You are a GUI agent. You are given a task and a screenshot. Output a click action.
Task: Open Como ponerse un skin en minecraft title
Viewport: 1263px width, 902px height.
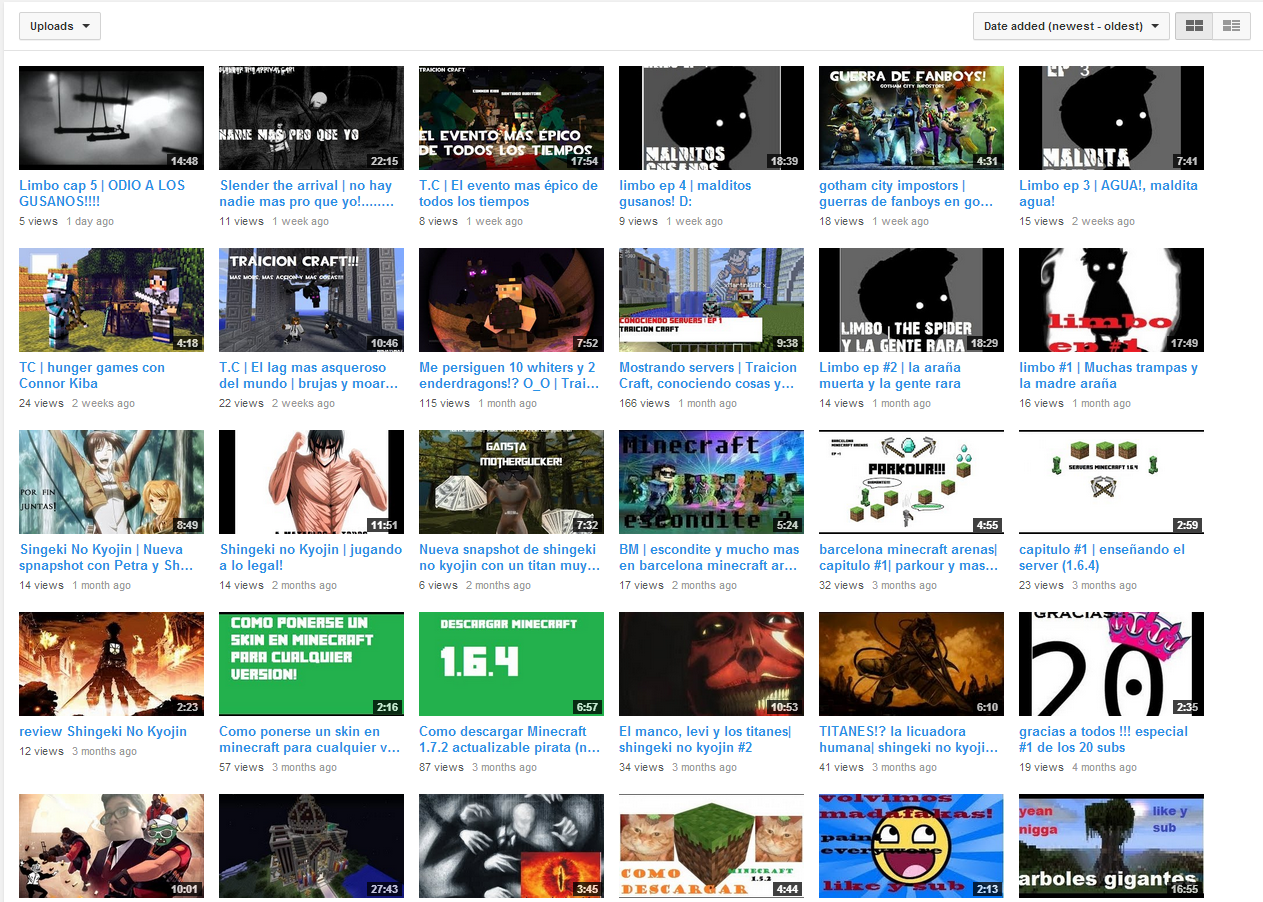309,739
